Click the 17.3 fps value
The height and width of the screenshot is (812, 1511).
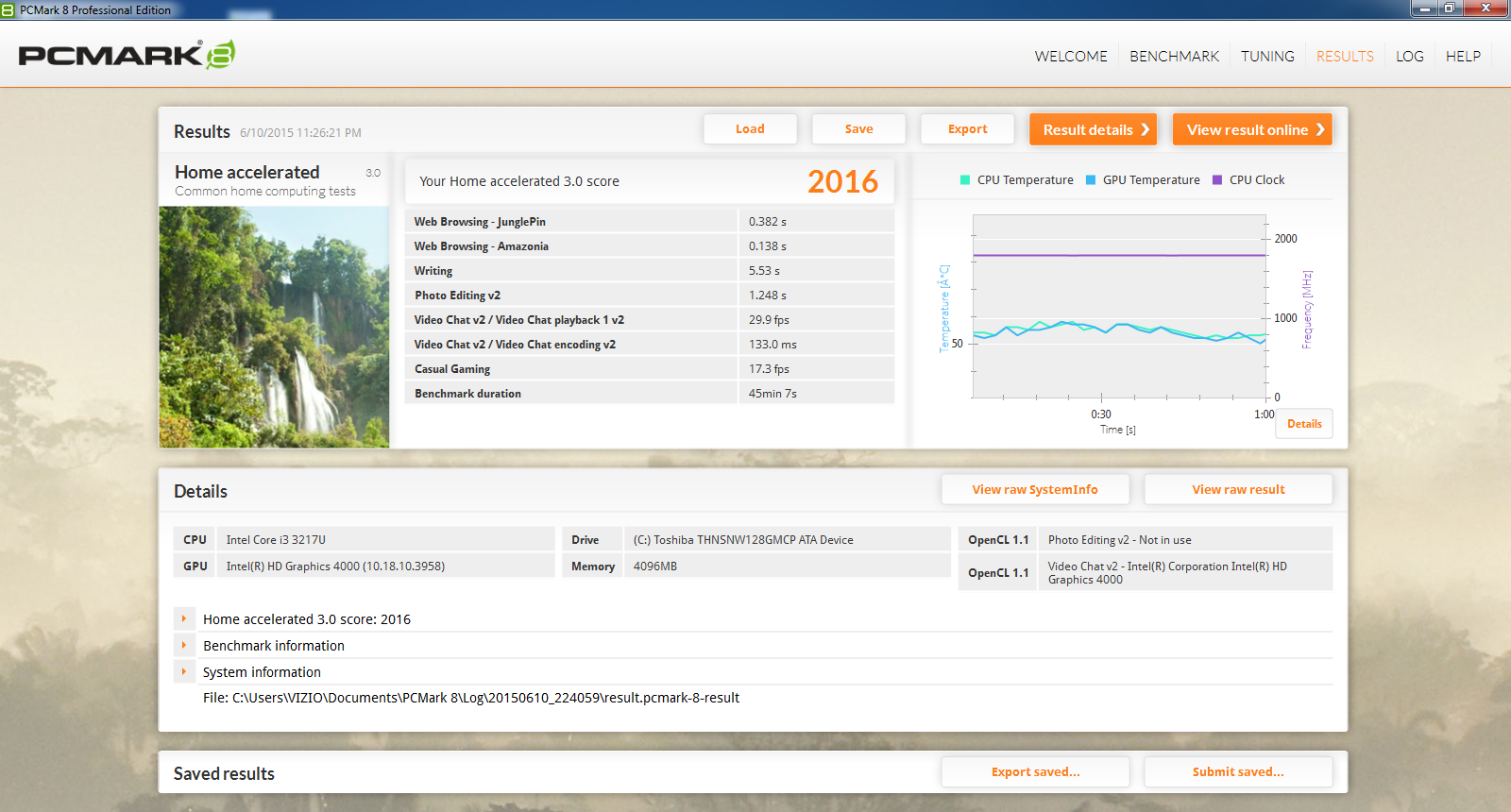coord(769,369)
